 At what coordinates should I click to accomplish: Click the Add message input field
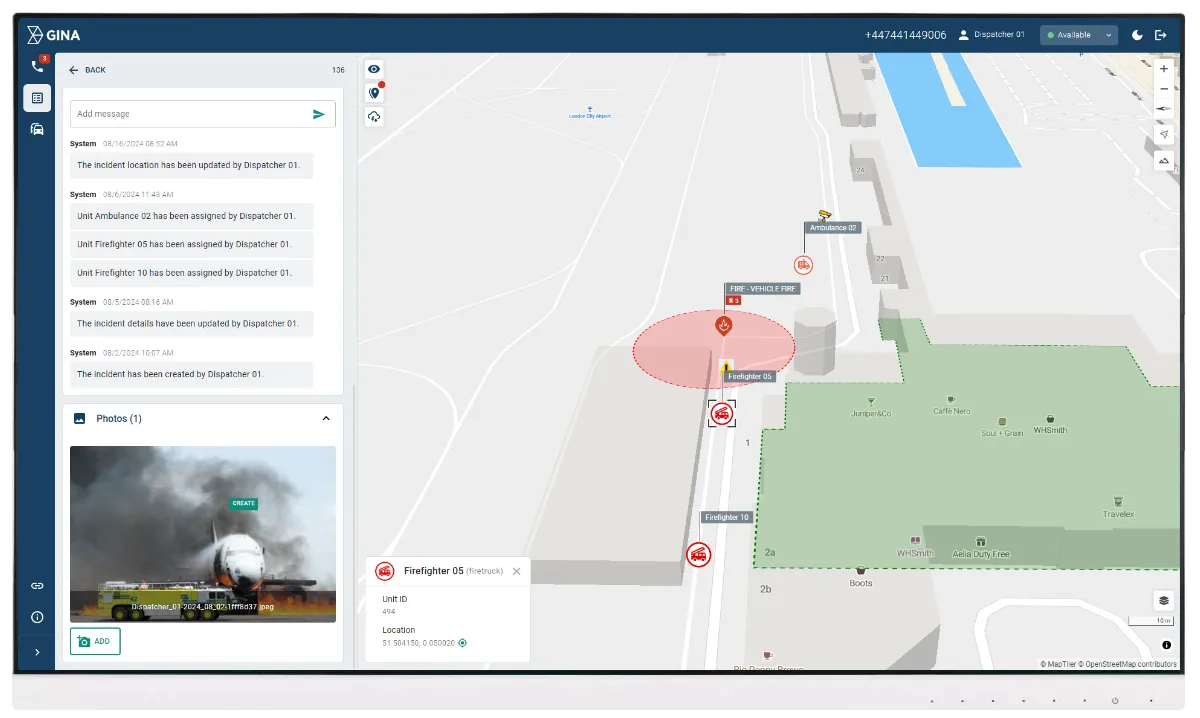point(180,113)
